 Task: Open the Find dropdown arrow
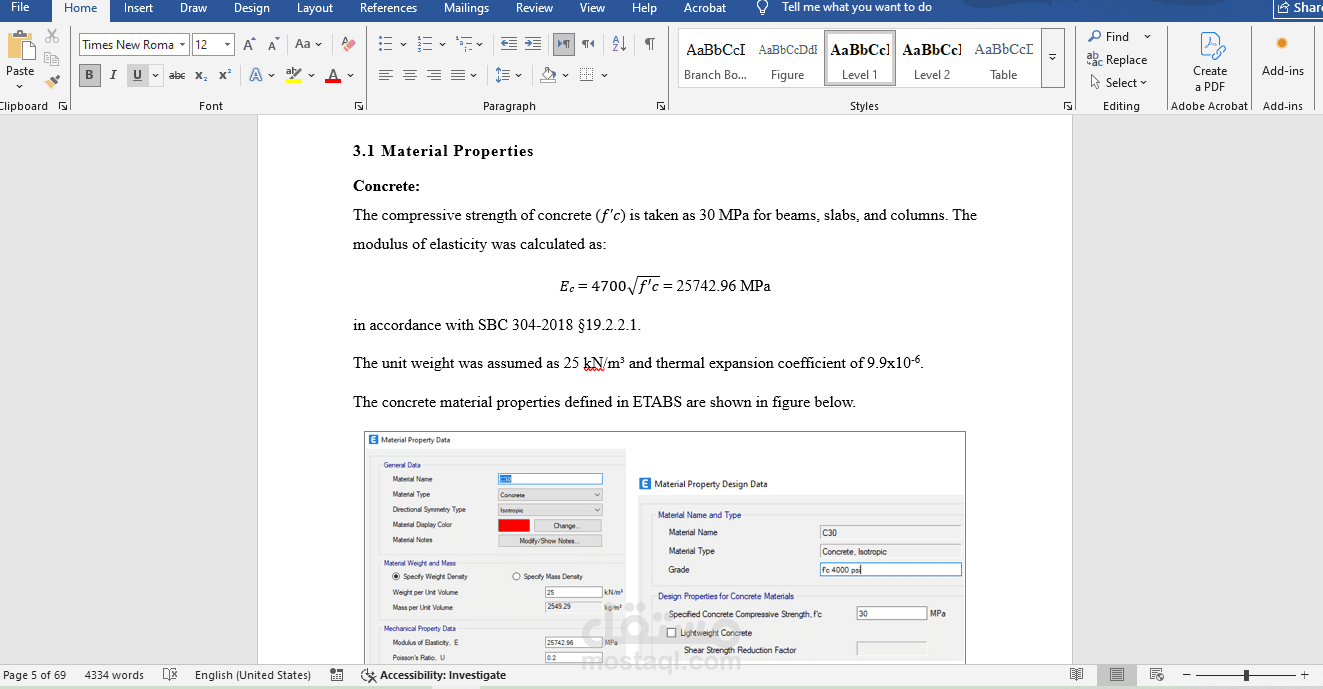[x=1146, y=37]
